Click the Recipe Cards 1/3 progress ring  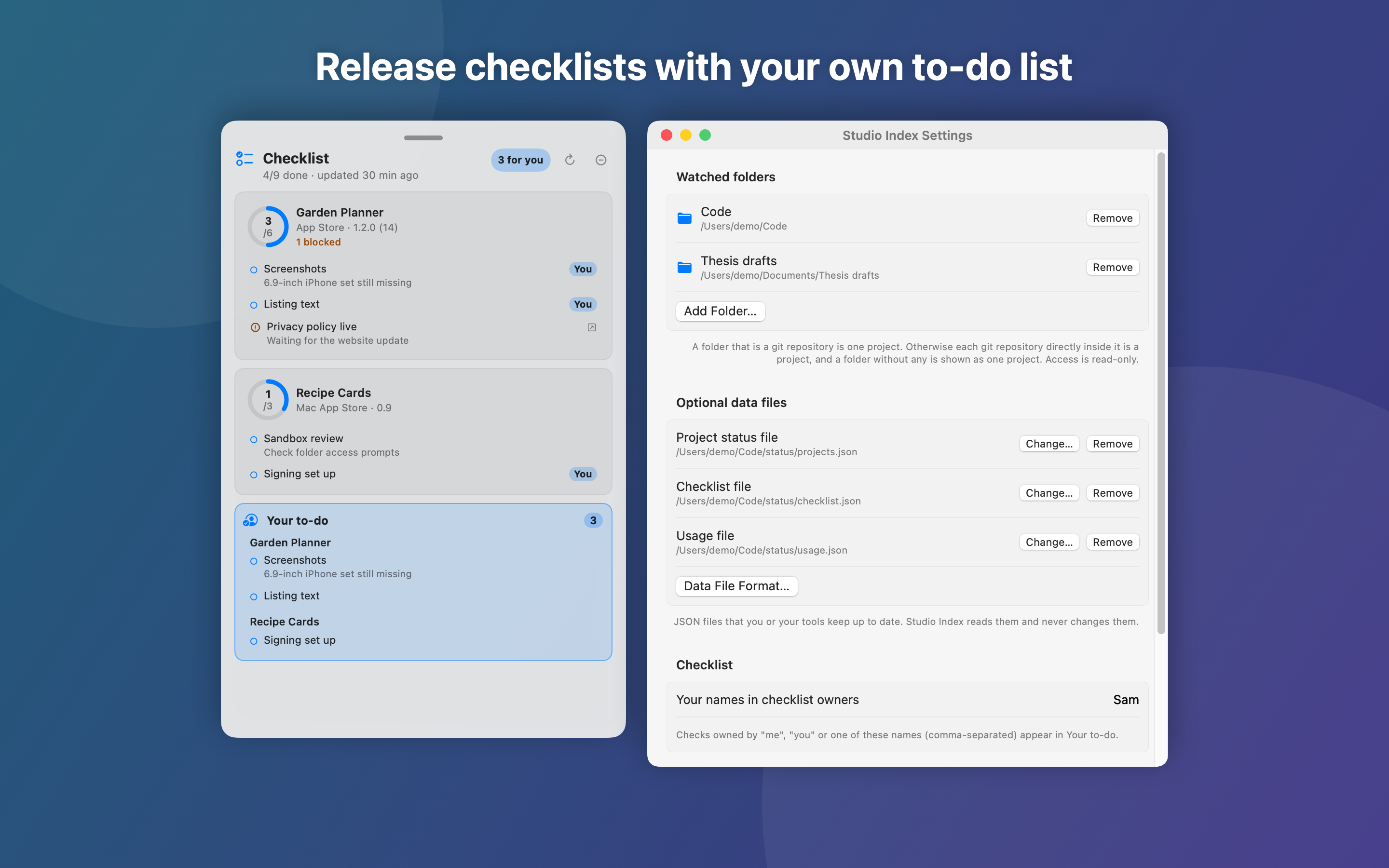pos(268,400)
